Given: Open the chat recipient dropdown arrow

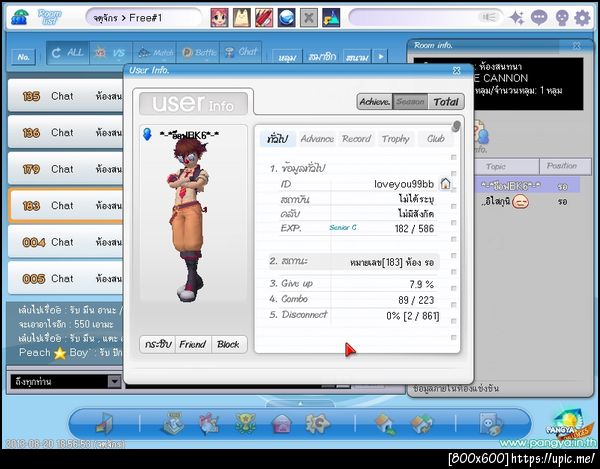Looking at the screenshot, I should tap(114, 381).
